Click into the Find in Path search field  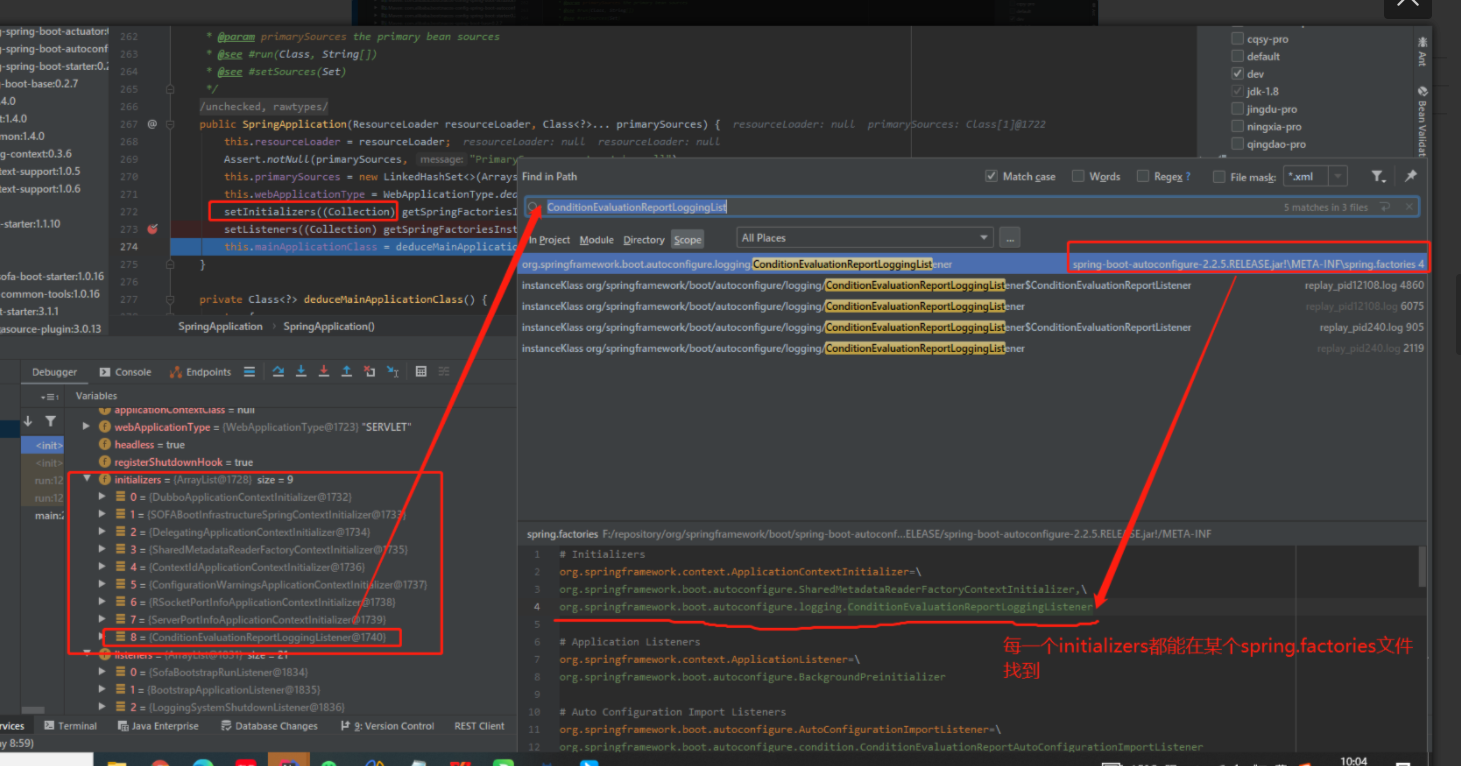[x=972, y=207]
